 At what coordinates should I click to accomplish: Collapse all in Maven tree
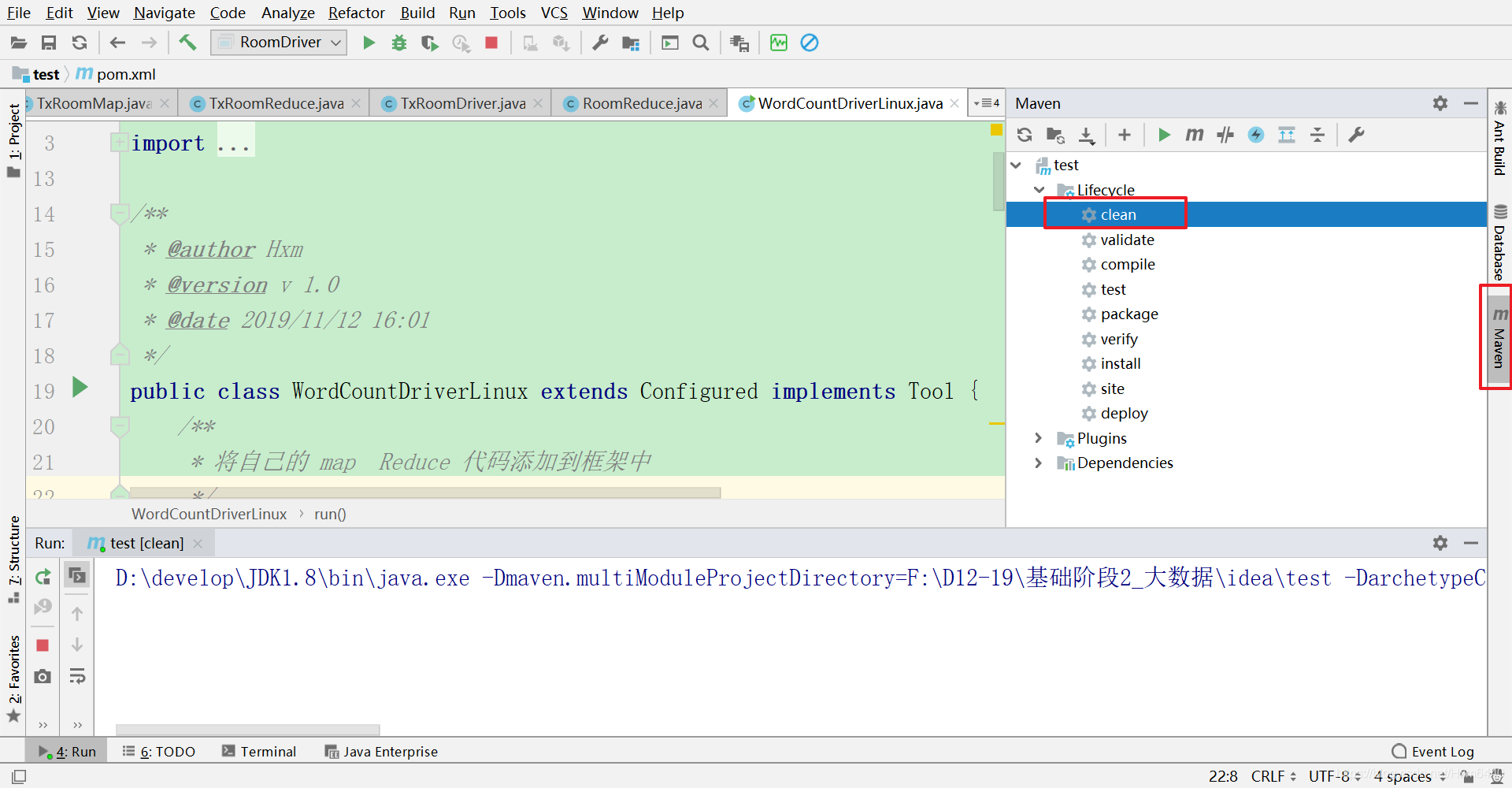[x=1317, y=135]
